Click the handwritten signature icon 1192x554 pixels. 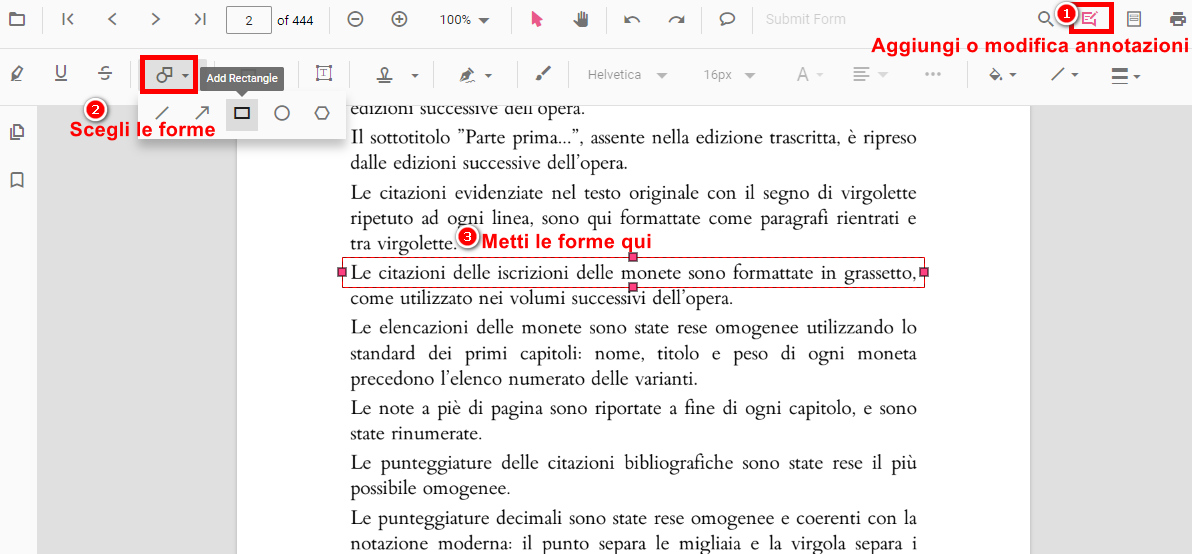(x=467, y=74)
